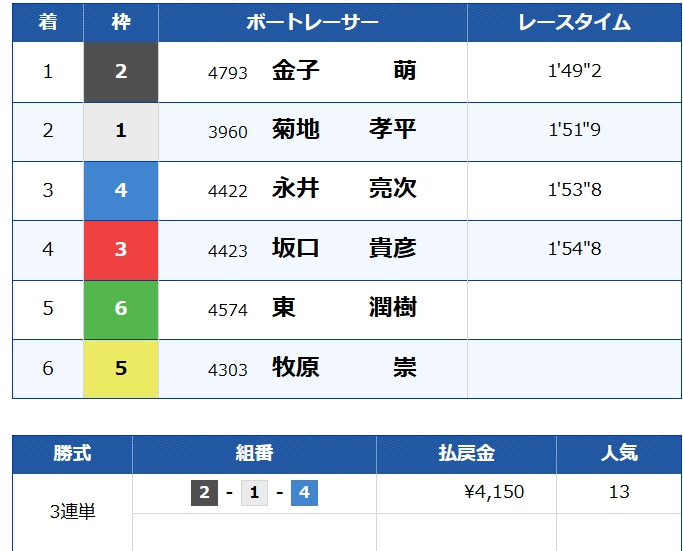Image resolution: width=683 pixels, height=551 pixels.
Task: Click the red lane 3 badge for 坂口 貴彦
Action: [x=121, y=249]
